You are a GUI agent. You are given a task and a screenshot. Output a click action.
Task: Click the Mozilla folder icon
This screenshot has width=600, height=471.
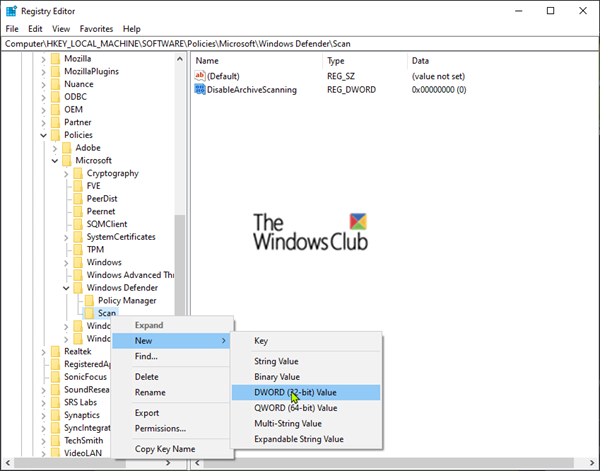tap(55, 59)
